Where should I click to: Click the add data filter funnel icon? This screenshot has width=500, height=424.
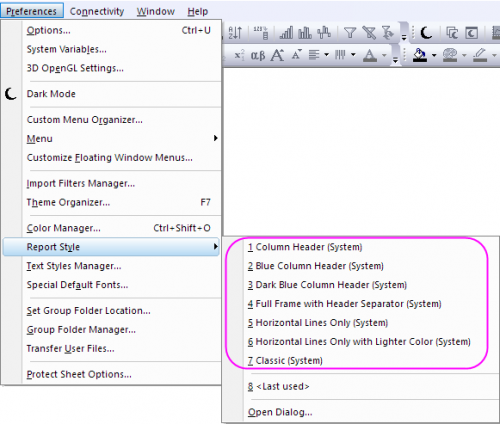pos(350,33)
